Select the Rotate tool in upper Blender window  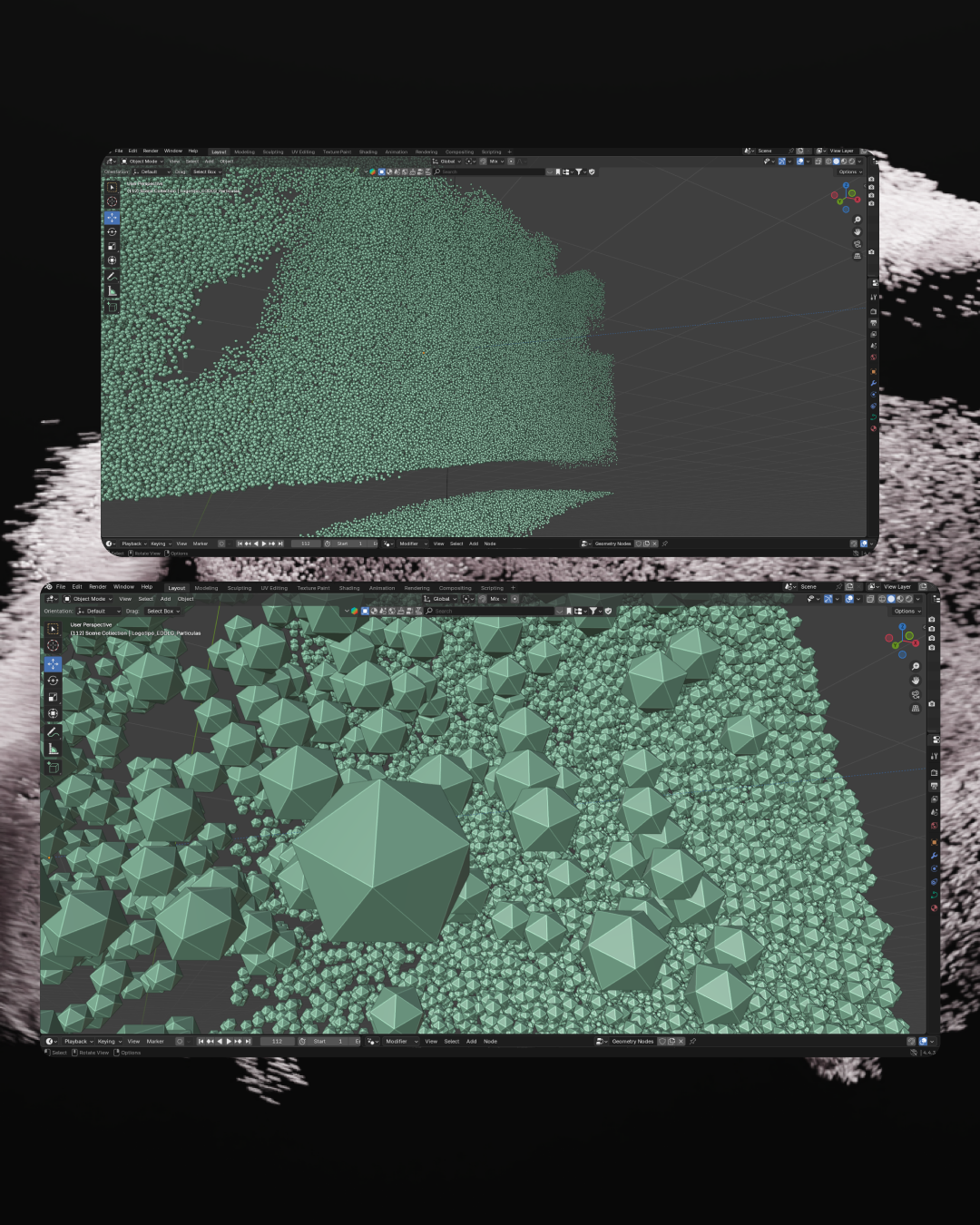pyautogui.click(x=112, y=231)
